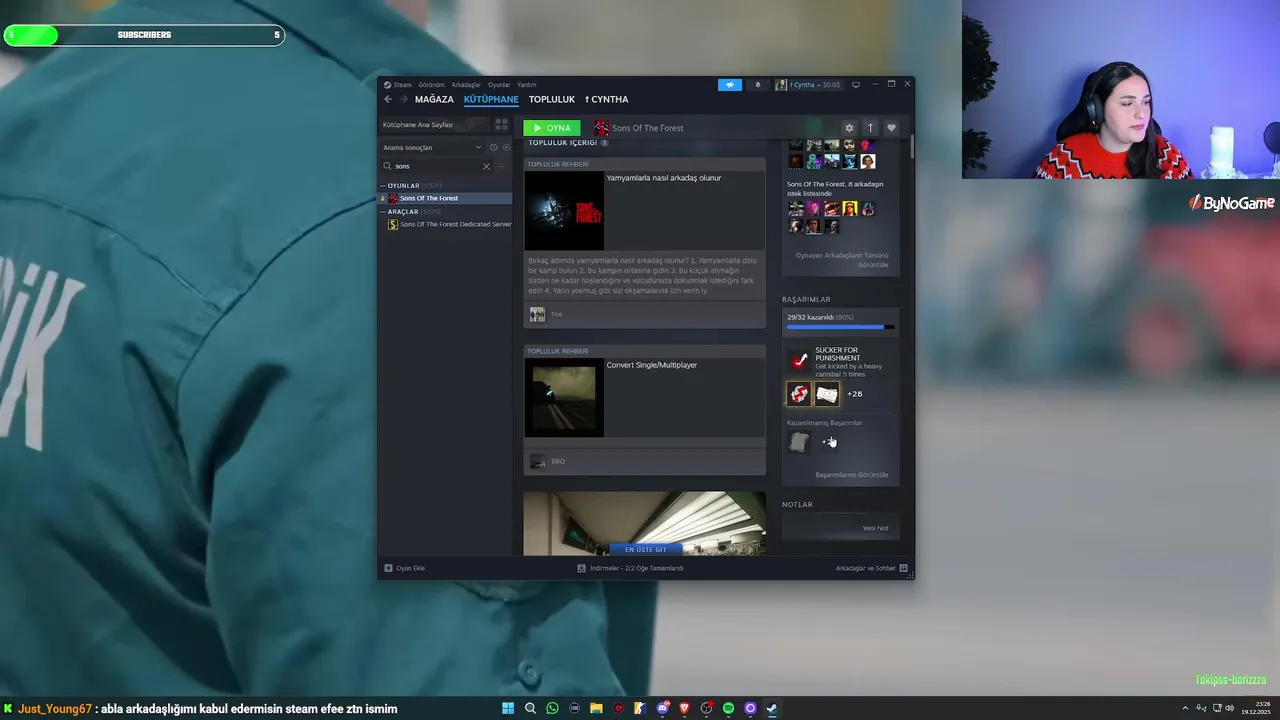Open the 'Yamyamlarla nasıl arkadaş olunur' guide thumbnail
The width and height of the screenshot is (1280, 720).
tap(564, 211)
